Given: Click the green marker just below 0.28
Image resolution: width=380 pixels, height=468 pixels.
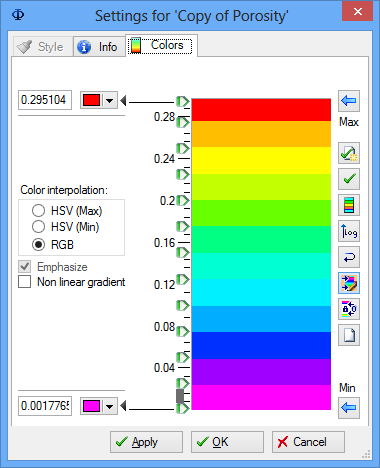Looking at the screenshot, I should point(183,122).
